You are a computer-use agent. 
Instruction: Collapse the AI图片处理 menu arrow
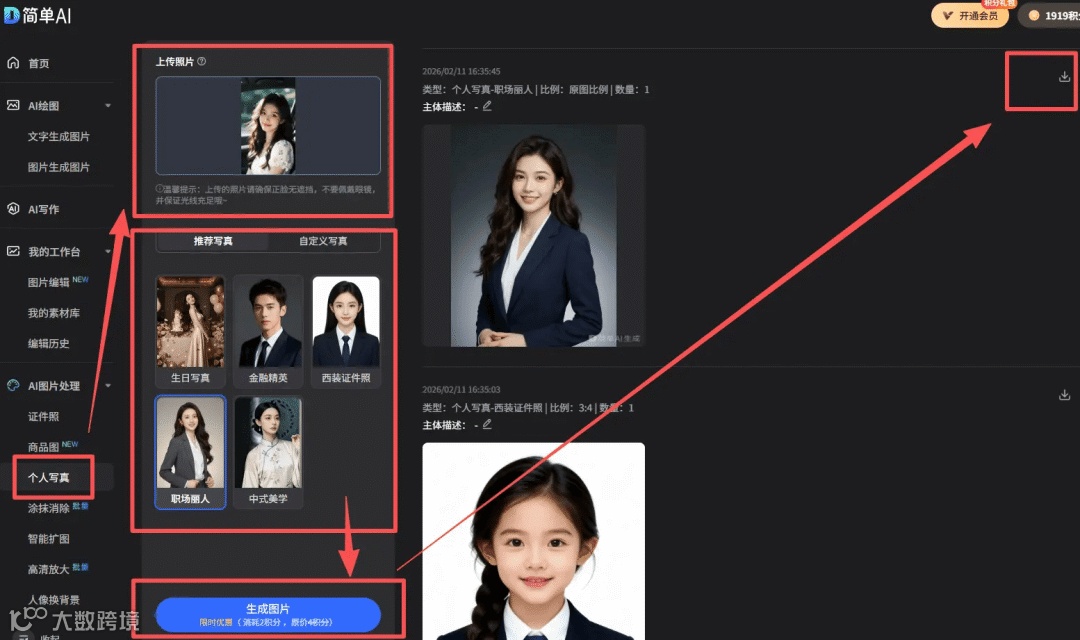tap(108, 386)
